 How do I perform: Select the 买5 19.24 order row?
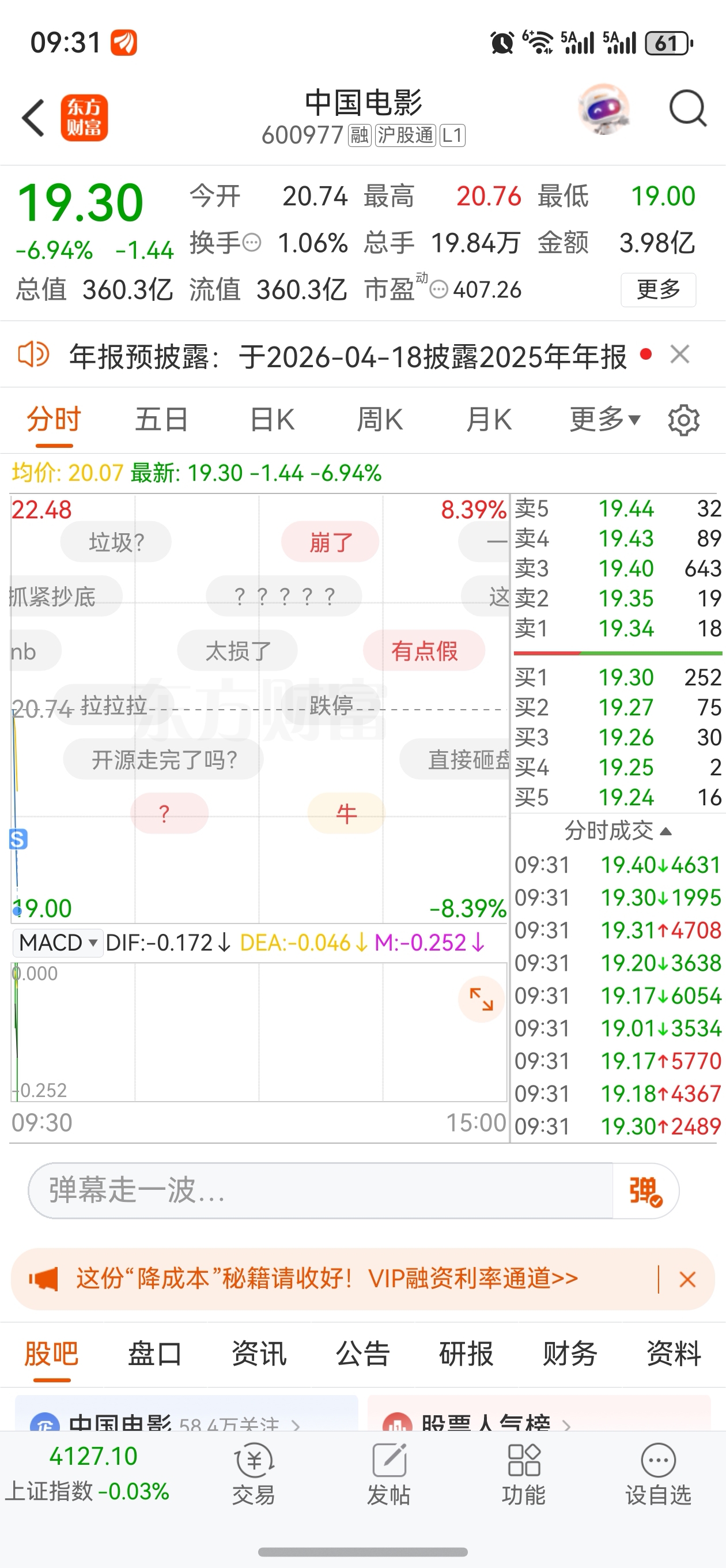pos(618,797)
